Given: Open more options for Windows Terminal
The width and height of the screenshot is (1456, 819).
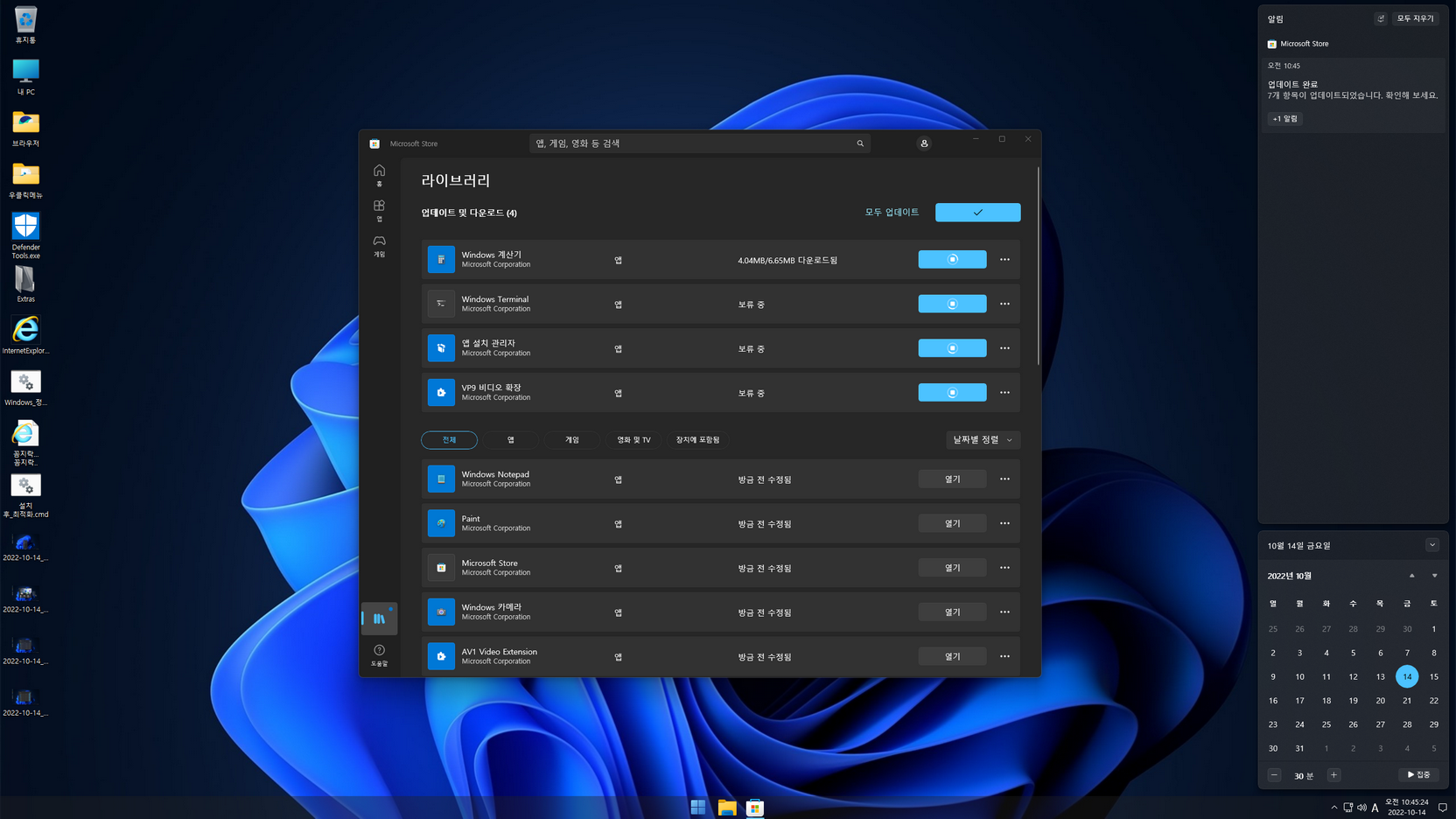Looking at the screenshot, I should [x=1004, y=304].
